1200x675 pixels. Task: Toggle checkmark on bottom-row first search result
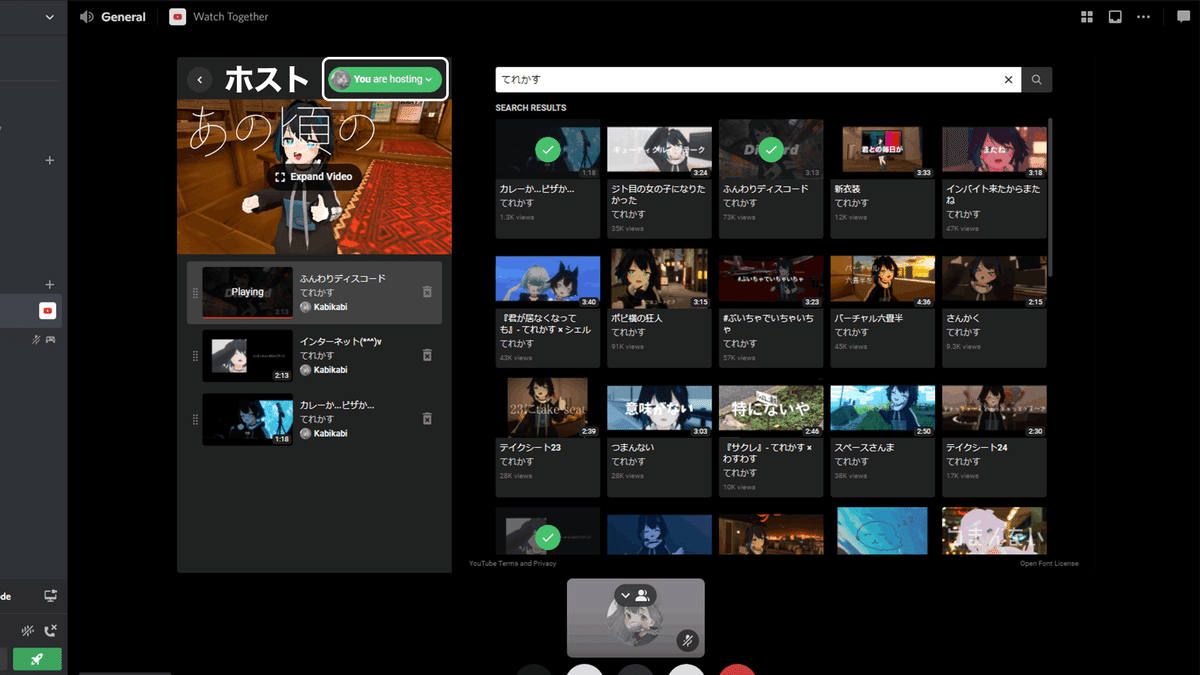(x=547, y=538)
